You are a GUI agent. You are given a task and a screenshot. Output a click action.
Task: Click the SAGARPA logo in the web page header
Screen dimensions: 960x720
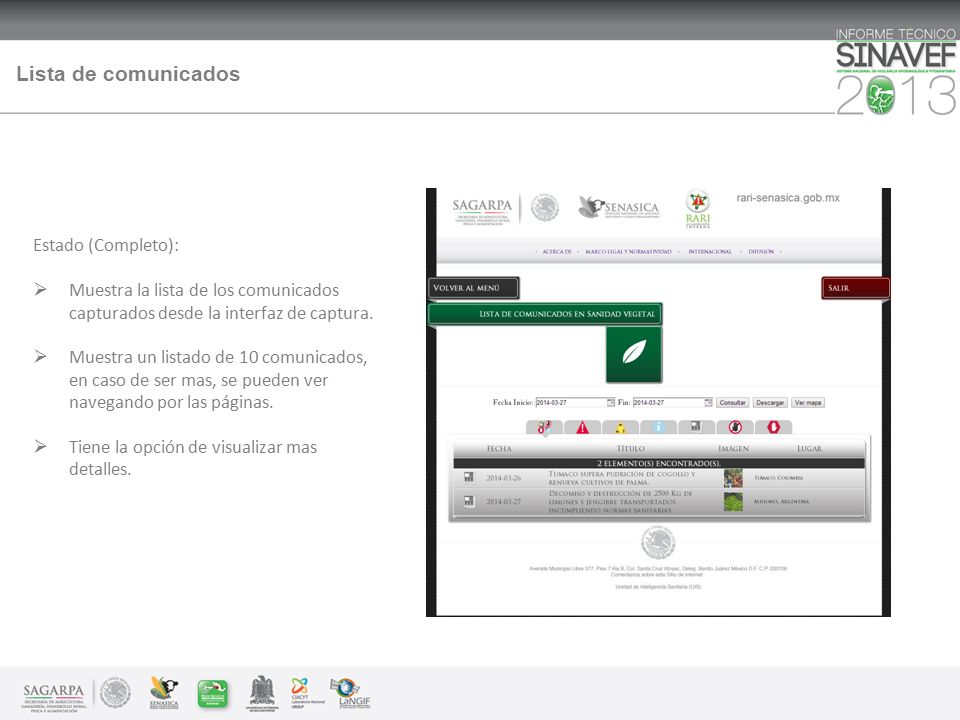pyautogui.click(x=482, y=211)
